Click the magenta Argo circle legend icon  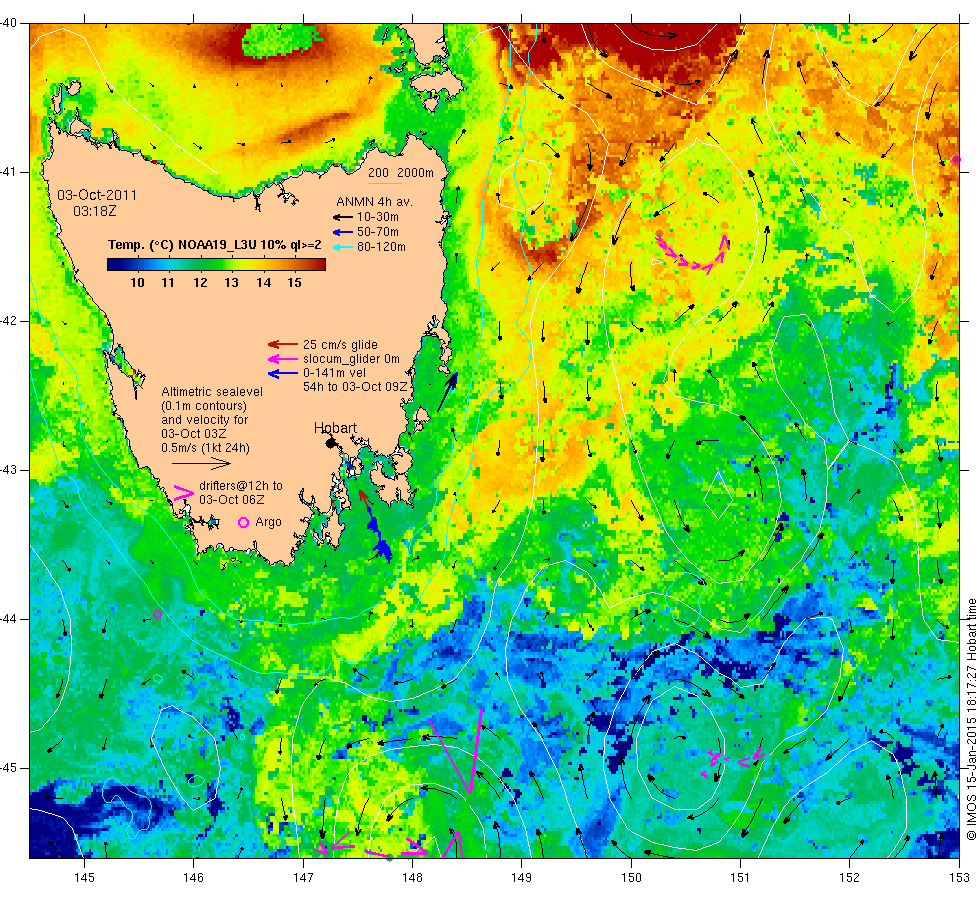tap(243, 522)
